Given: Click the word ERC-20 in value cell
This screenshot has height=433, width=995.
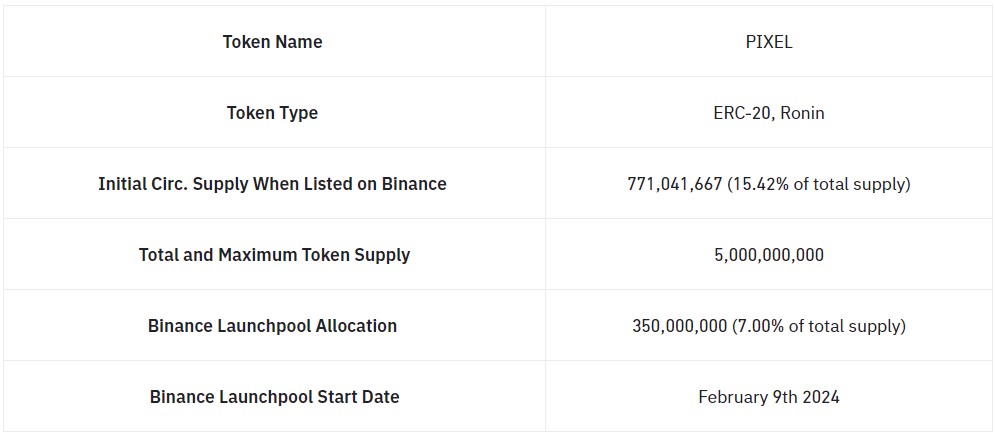Looking at the screenshot, I should pos(742,113).
